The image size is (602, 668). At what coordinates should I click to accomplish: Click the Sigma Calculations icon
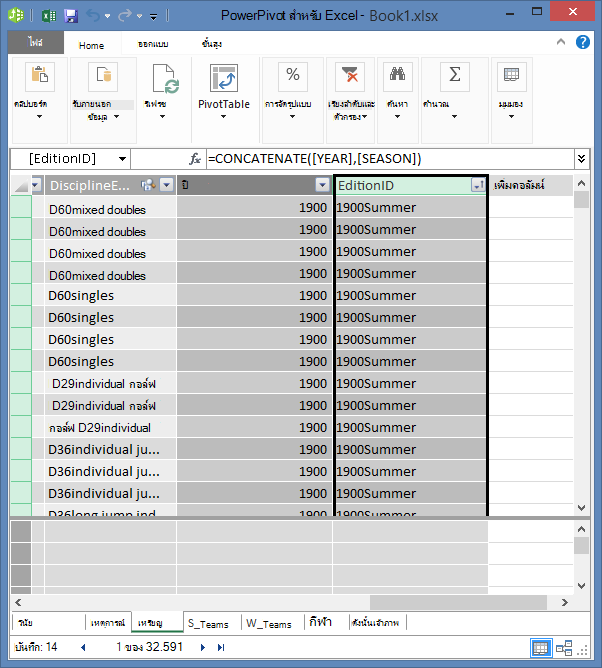click(x=455, y=77)
